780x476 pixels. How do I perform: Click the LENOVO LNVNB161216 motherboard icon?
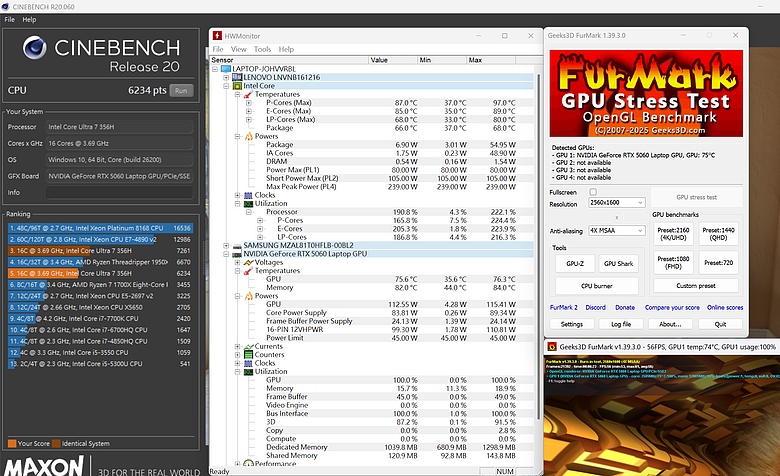[x=237, y=77]
